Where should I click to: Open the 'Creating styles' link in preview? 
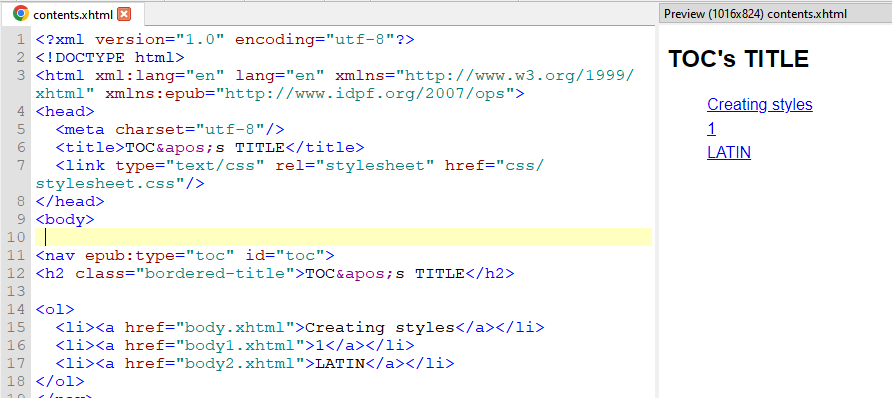(x=759, y=105)
